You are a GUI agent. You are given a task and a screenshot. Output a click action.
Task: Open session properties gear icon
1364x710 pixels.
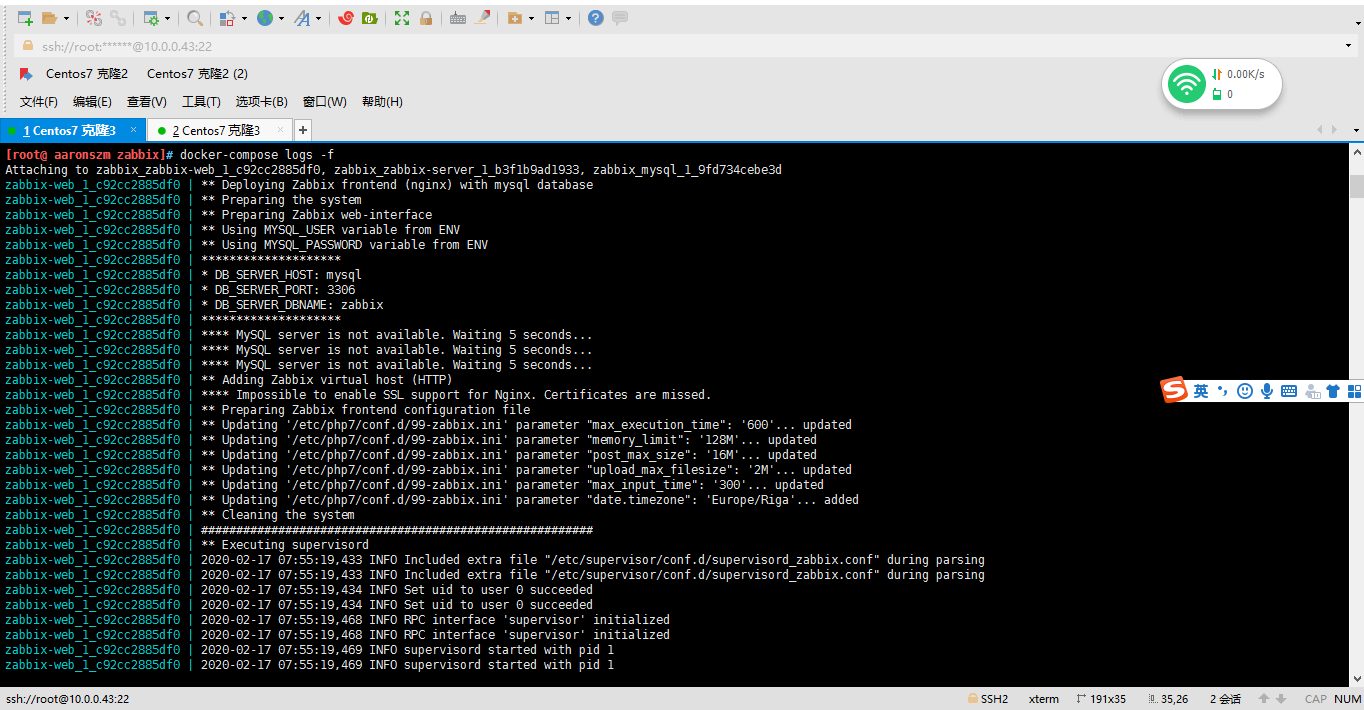click(x=151, y=18)
